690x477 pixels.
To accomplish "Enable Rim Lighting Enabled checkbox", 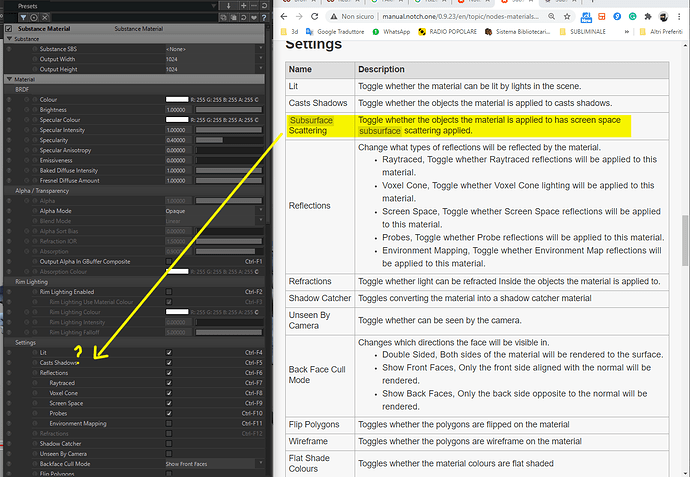I will coord(169,292).
